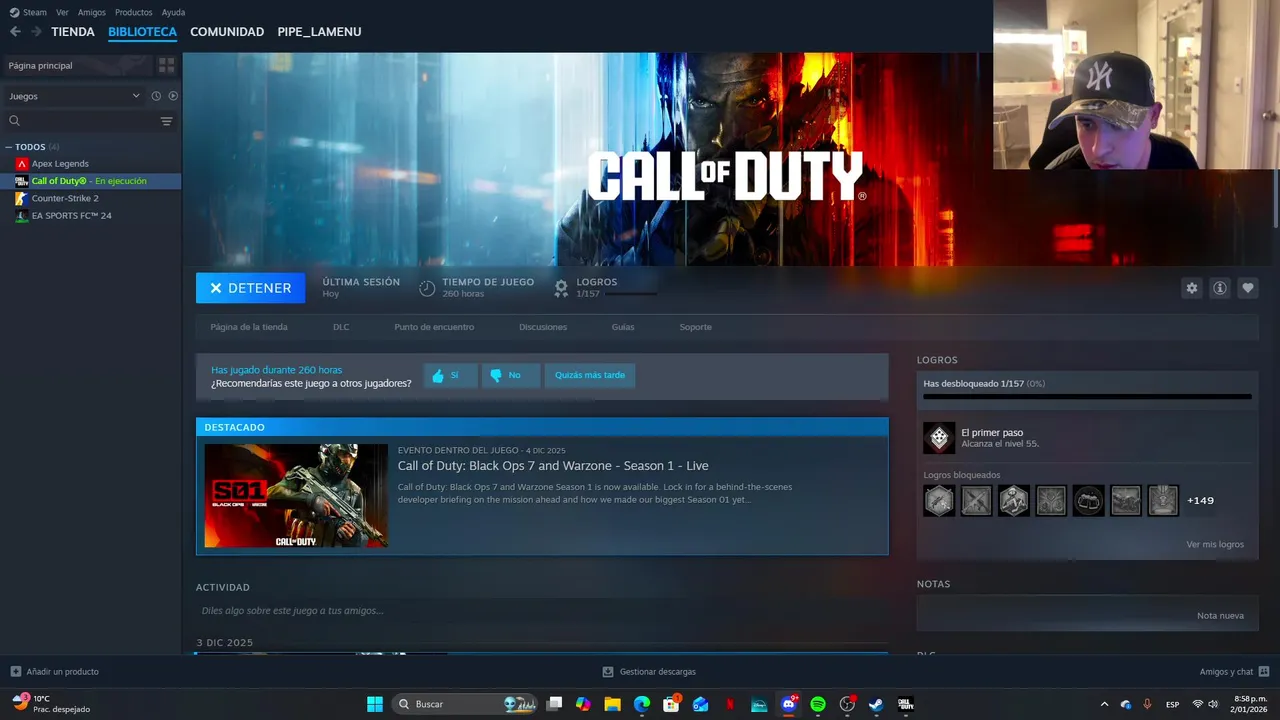The image size is (1280, 720).
Task: Switch to the BIBLIOTECA tab
Action: point(142,32)
